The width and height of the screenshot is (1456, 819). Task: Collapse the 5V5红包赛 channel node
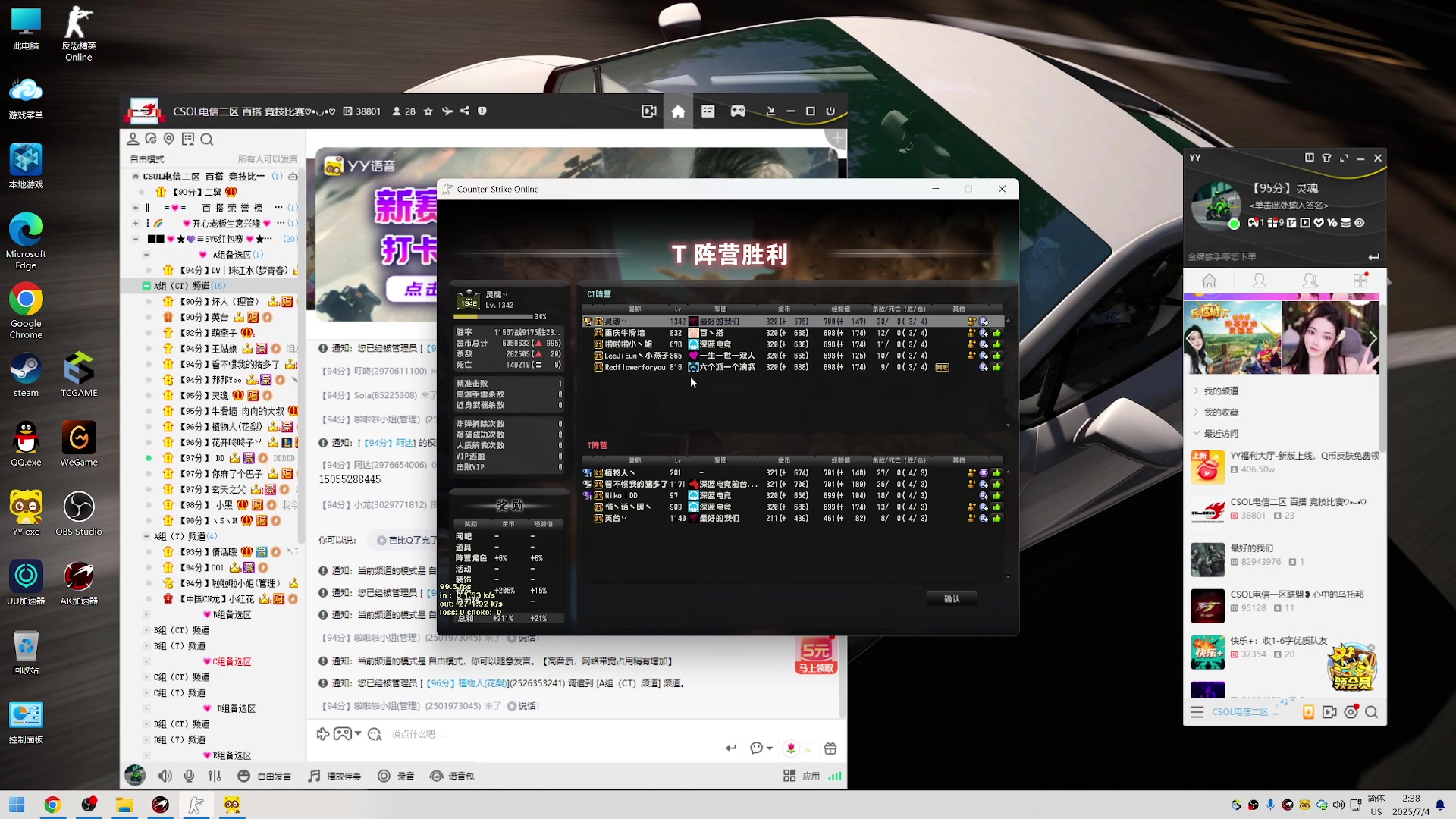pyautogui.click(x=136, y=239)
